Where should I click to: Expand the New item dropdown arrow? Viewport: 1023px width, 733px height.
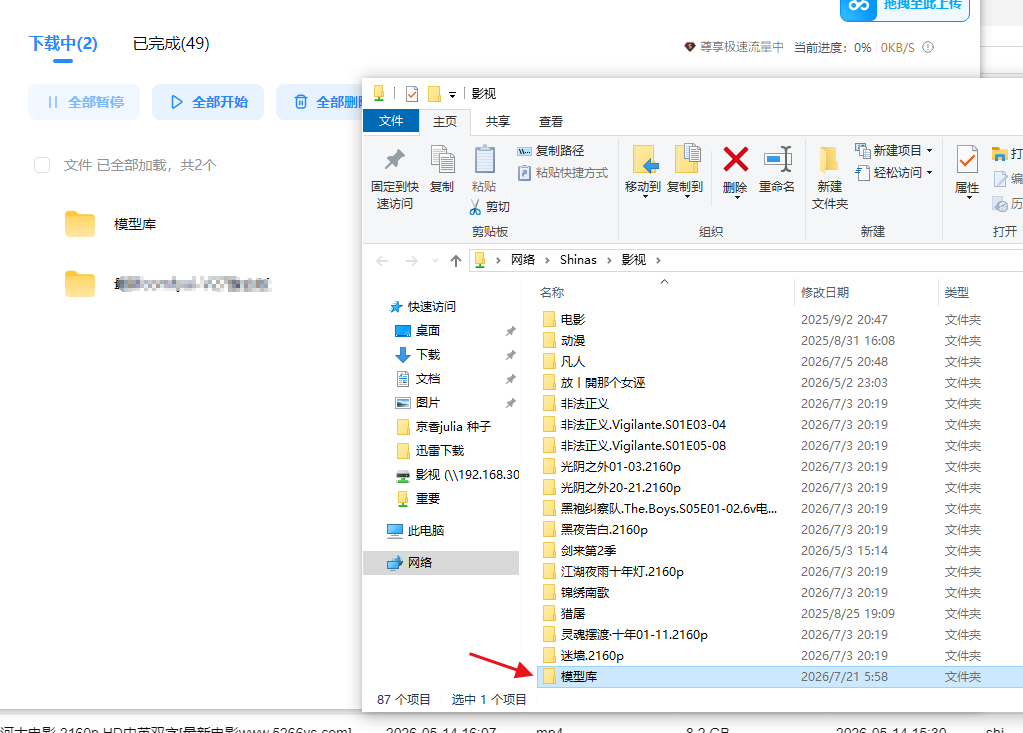929,151
